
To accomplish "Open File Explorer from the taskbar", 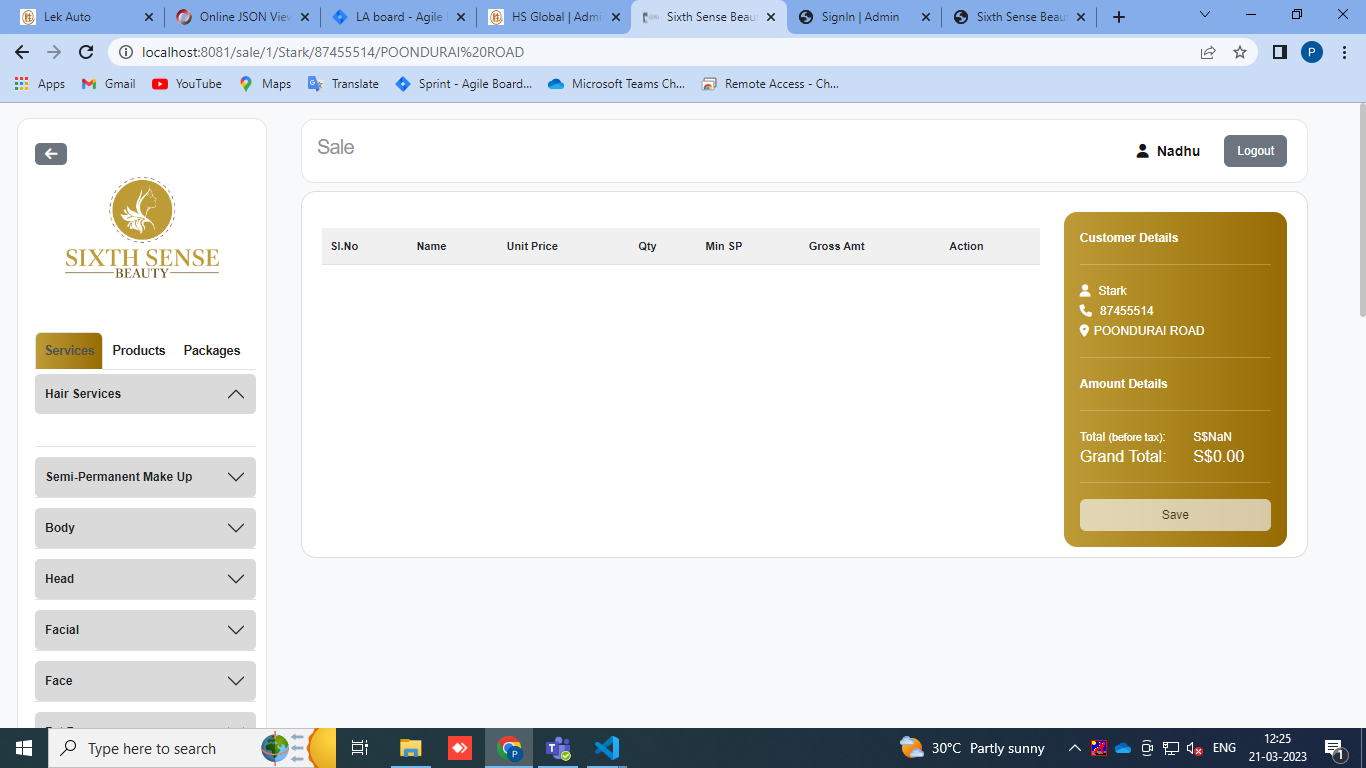I will coord(410,748).
